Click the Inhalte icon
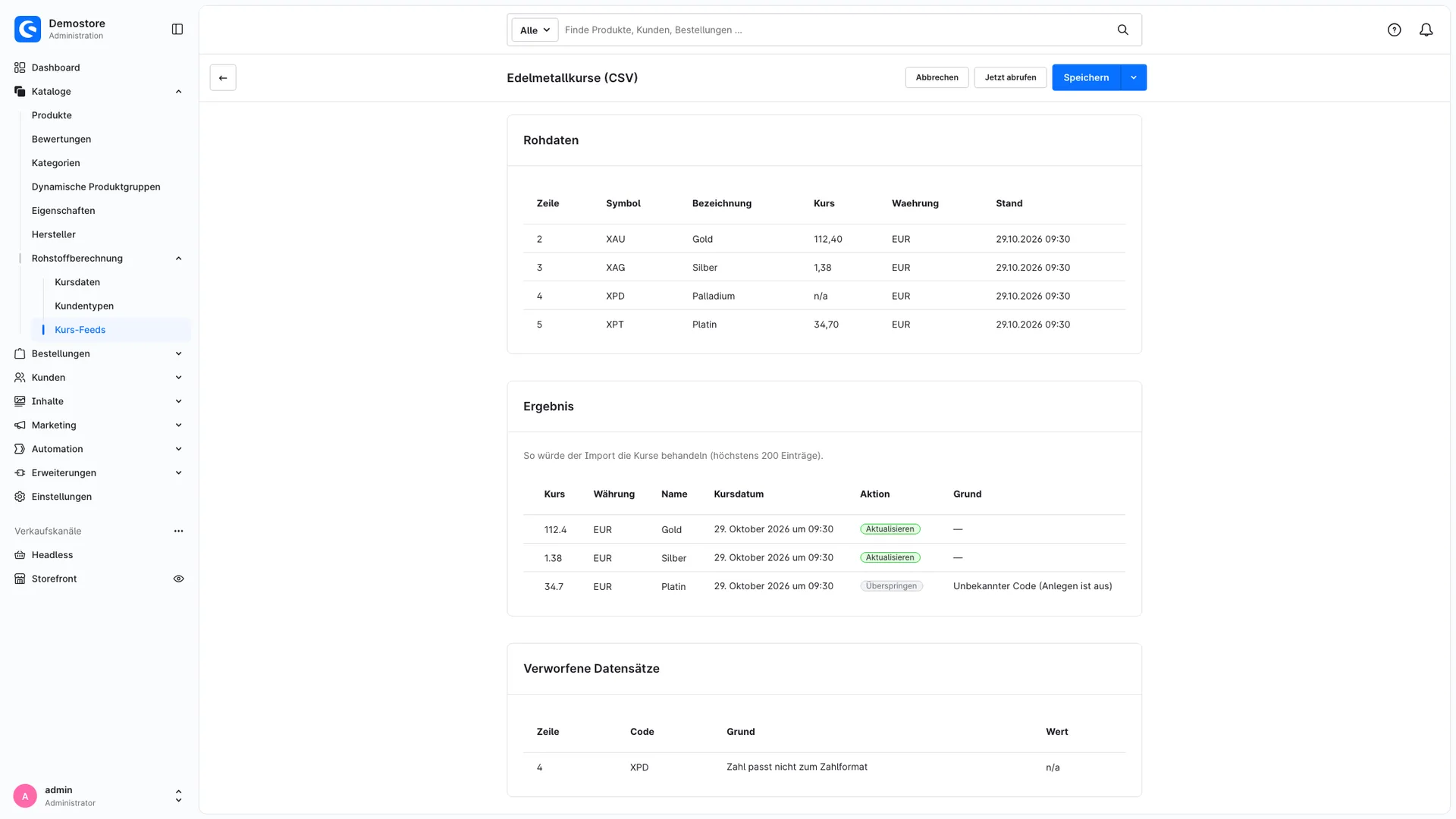 (x=20, y=402)
